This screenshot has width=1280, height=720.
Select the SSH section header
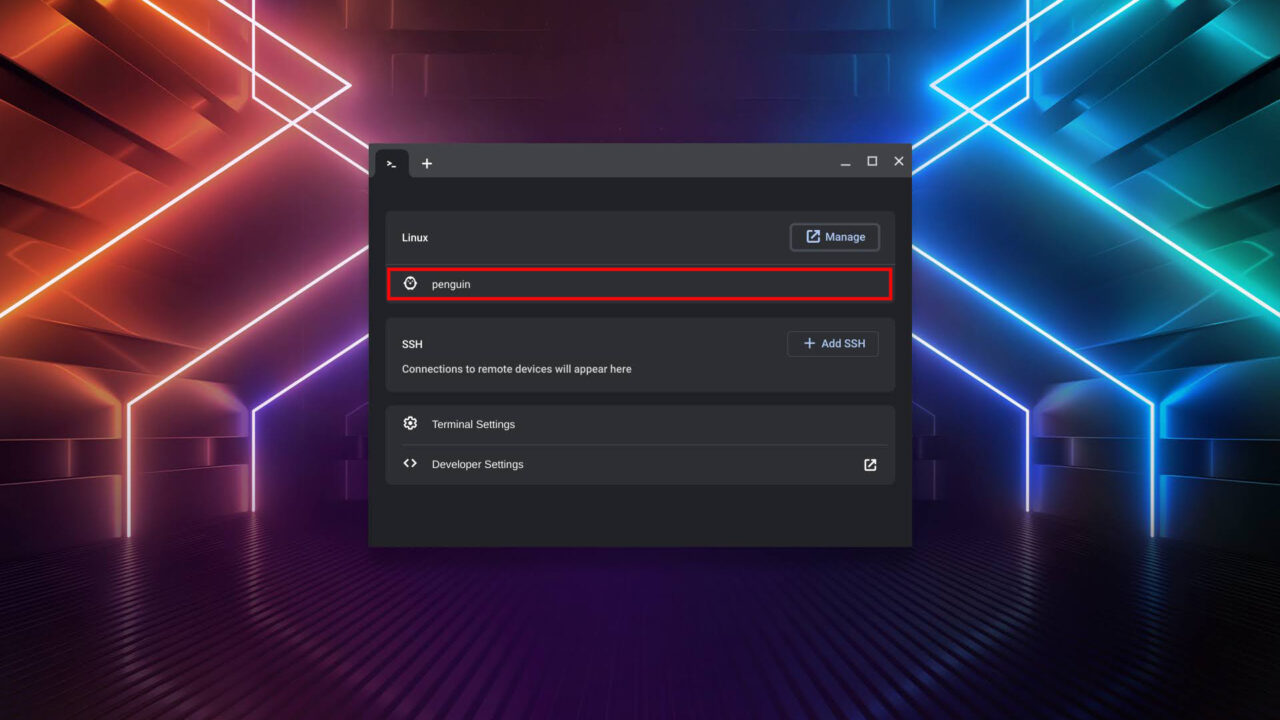pyautogui.click(x=412, y=344)
